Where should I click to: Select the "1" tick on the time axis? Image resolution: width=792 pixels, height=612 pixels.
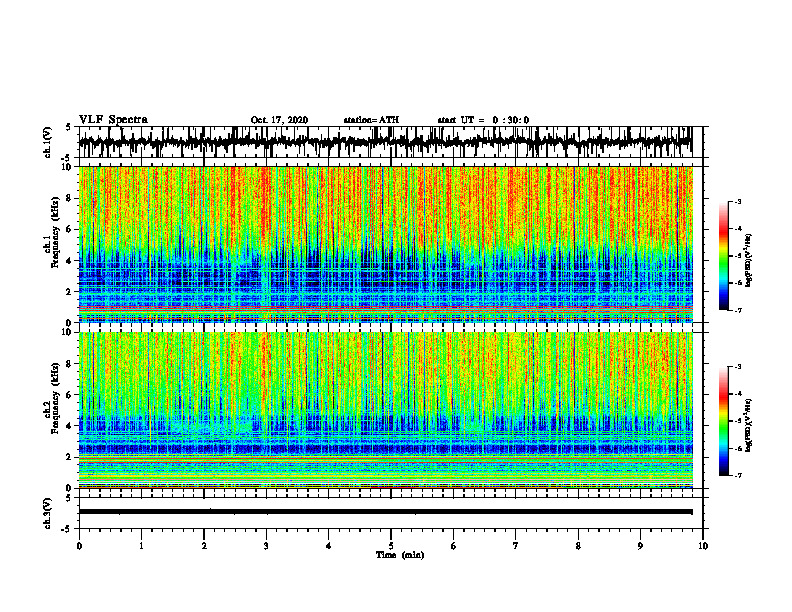point(141,546)
